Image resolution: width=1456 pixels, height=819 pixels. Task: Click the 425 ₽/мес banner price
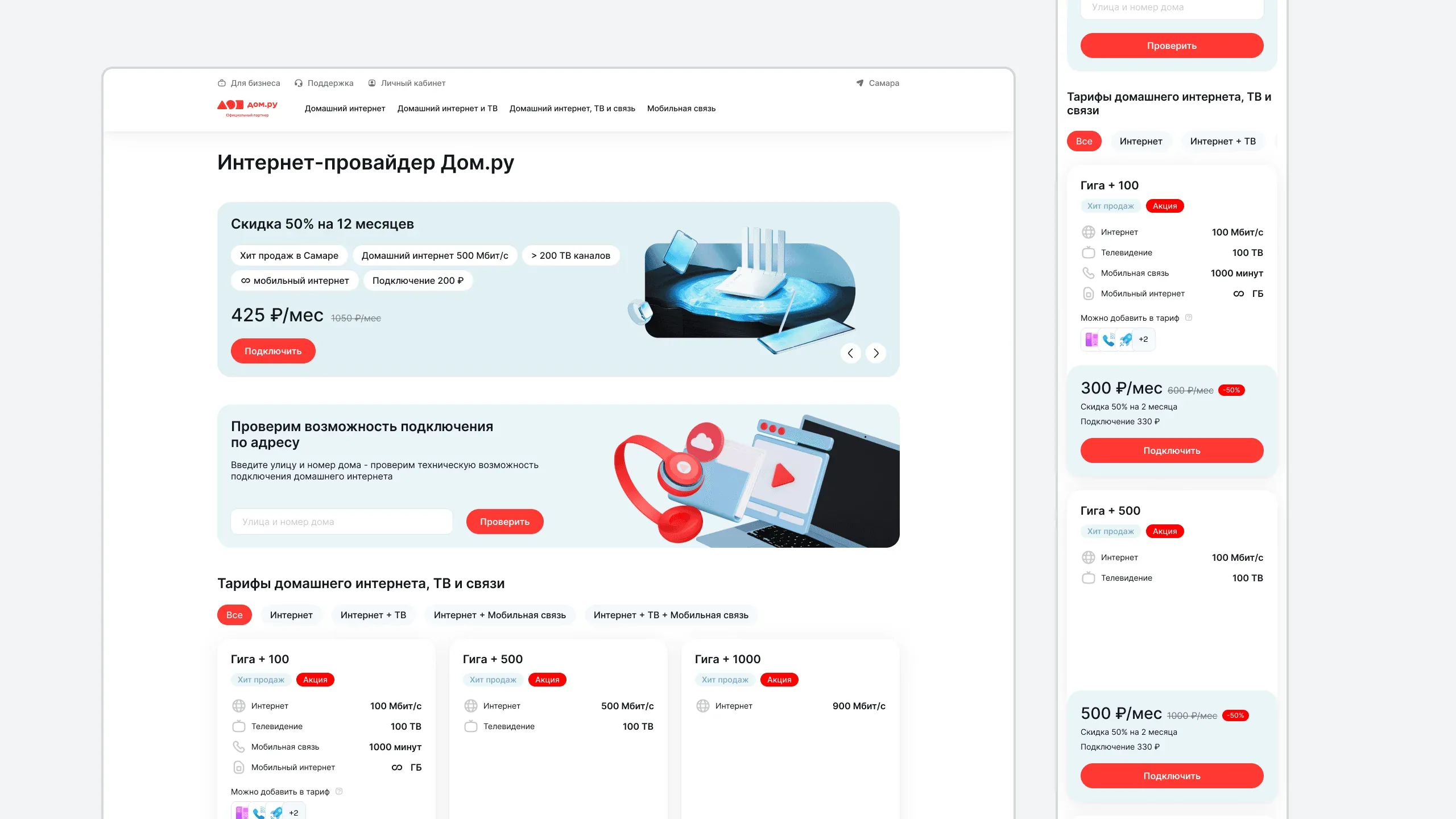point(277,315)
